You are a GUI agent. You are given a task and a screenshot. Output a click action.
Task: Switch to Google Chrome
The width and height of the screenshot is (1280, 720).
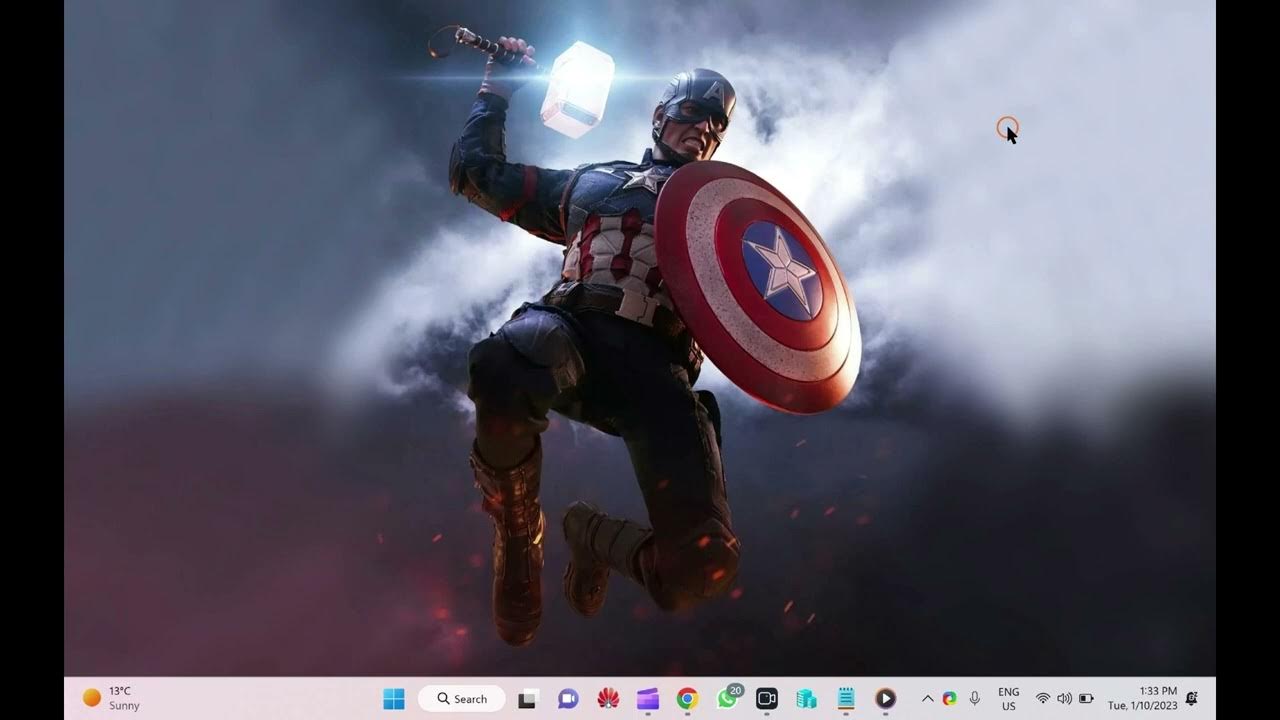[687, 699]
